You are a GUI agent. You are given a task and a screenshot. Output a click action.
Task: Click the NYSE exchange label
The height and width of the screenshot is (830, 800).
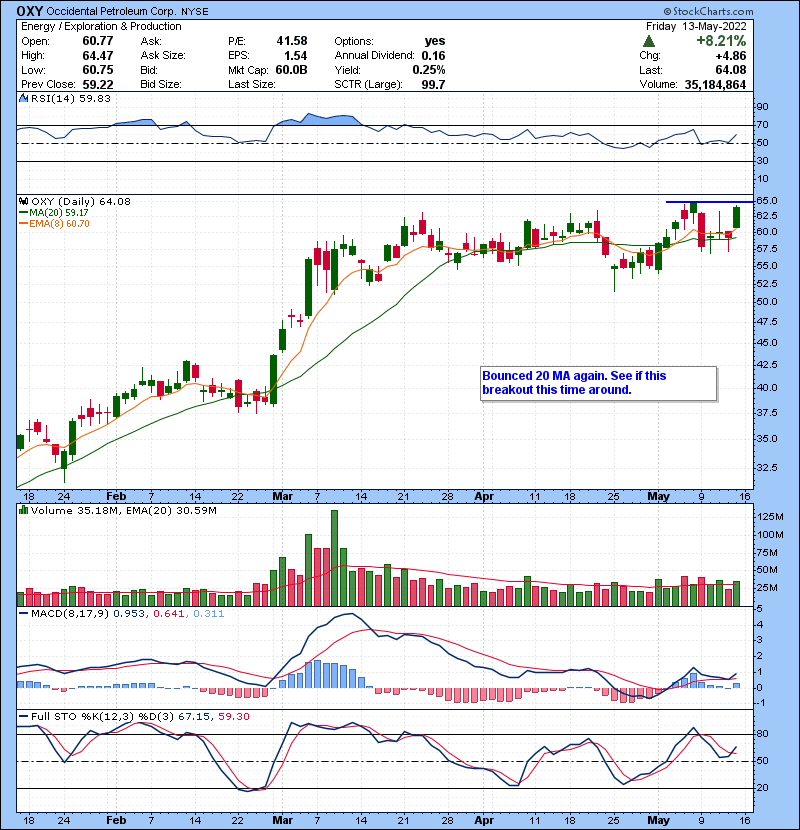coord(195,12)
